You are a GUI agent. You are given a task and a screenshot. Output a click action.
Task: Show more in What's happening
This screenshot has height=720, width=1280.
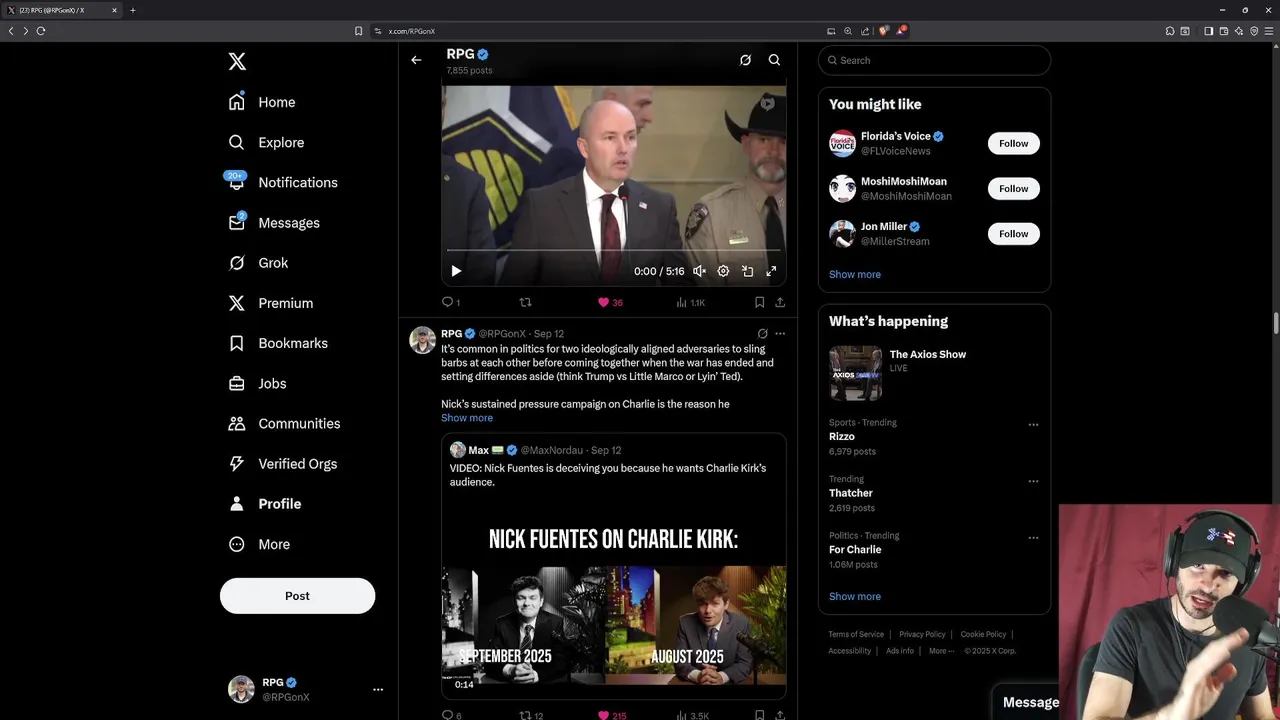[x=855, y=596]
